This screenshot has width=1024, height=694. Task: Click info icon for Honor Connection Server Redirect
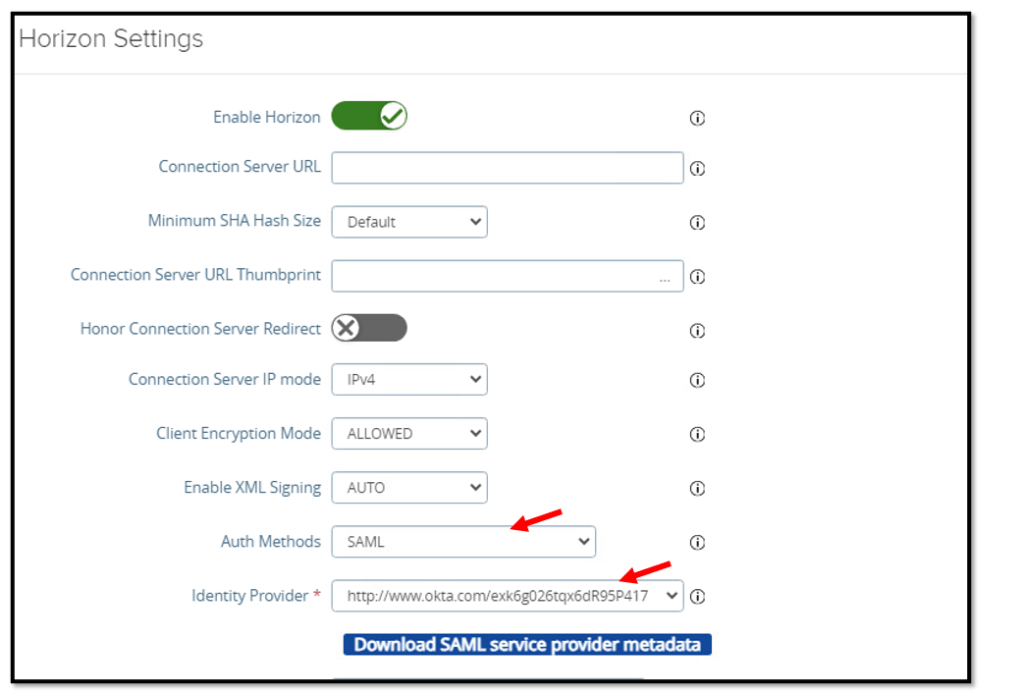698,331
